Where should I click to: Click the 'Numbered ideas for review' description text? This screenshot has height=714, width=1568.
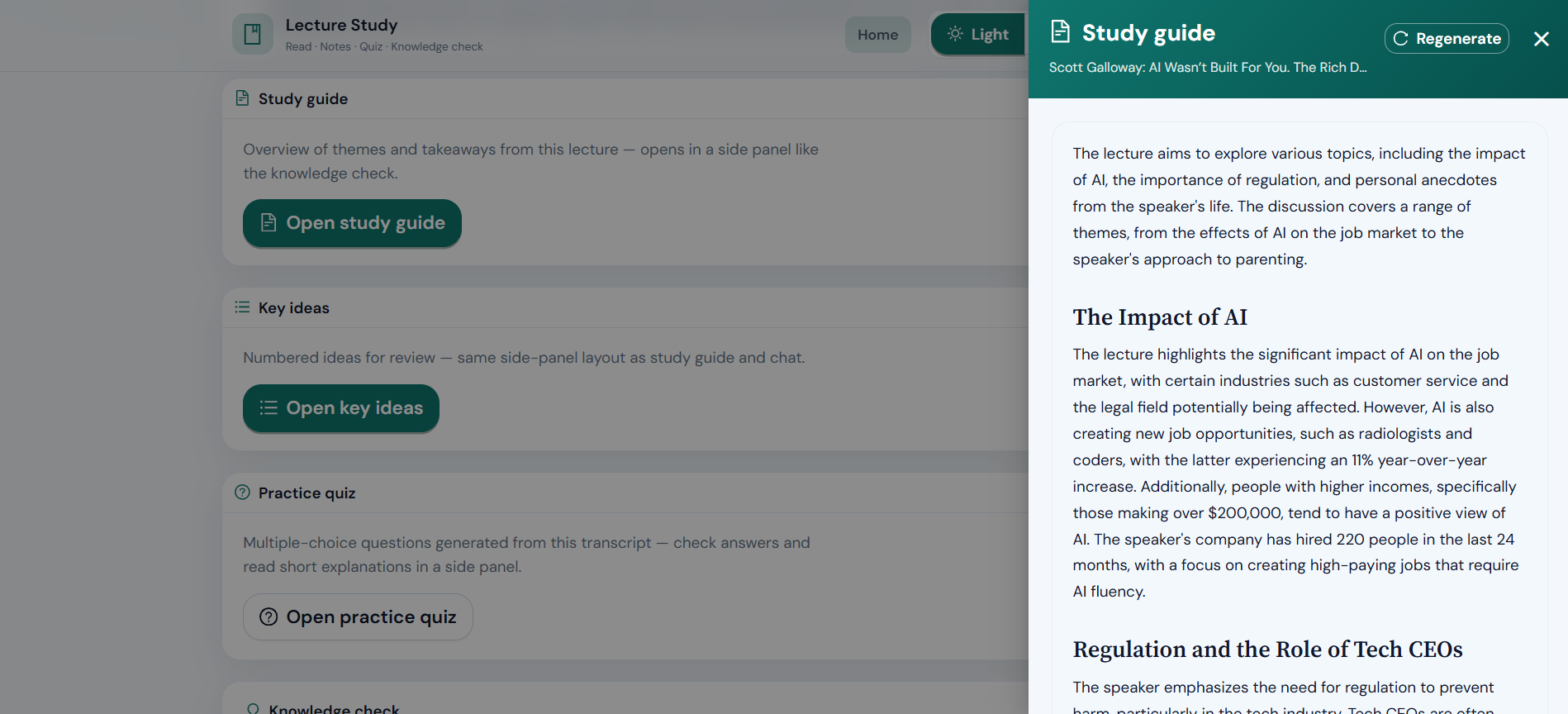pyautogui.click(x=524, y=358)
